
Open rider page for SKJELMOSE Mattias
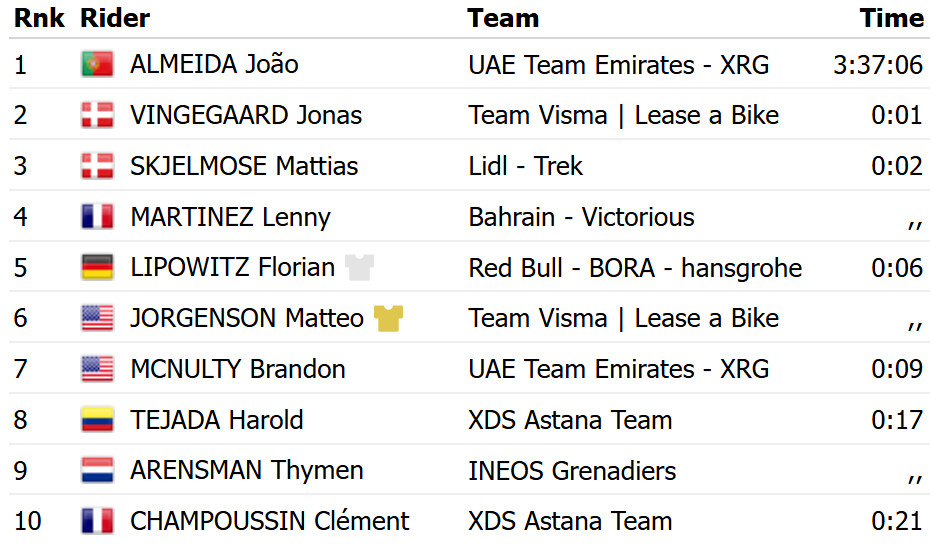pyautogui.click(x=244, y=166)
